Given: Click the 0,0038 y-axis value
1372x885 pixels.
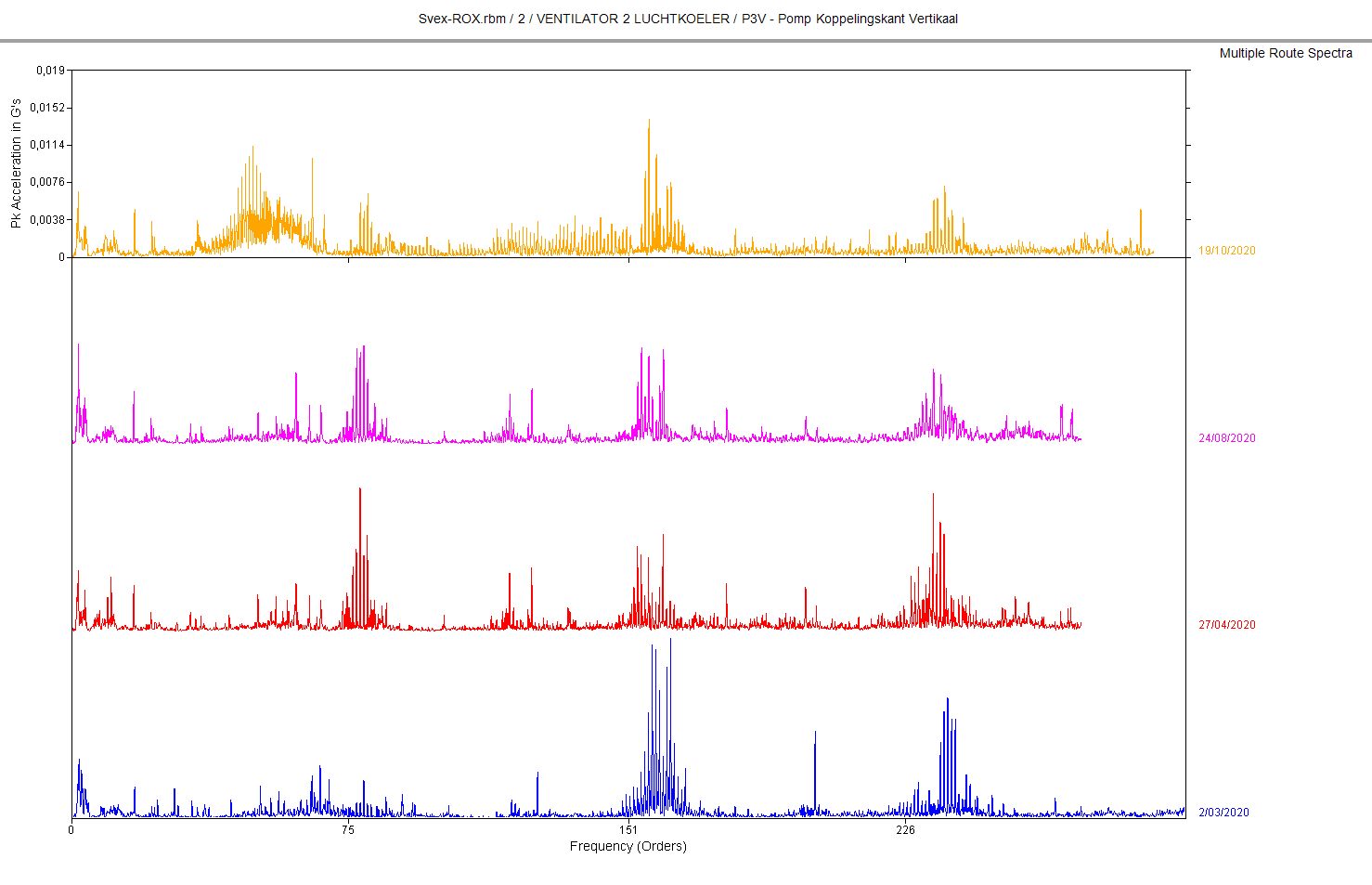Looking at the screenshot, I should coord(47,220).
